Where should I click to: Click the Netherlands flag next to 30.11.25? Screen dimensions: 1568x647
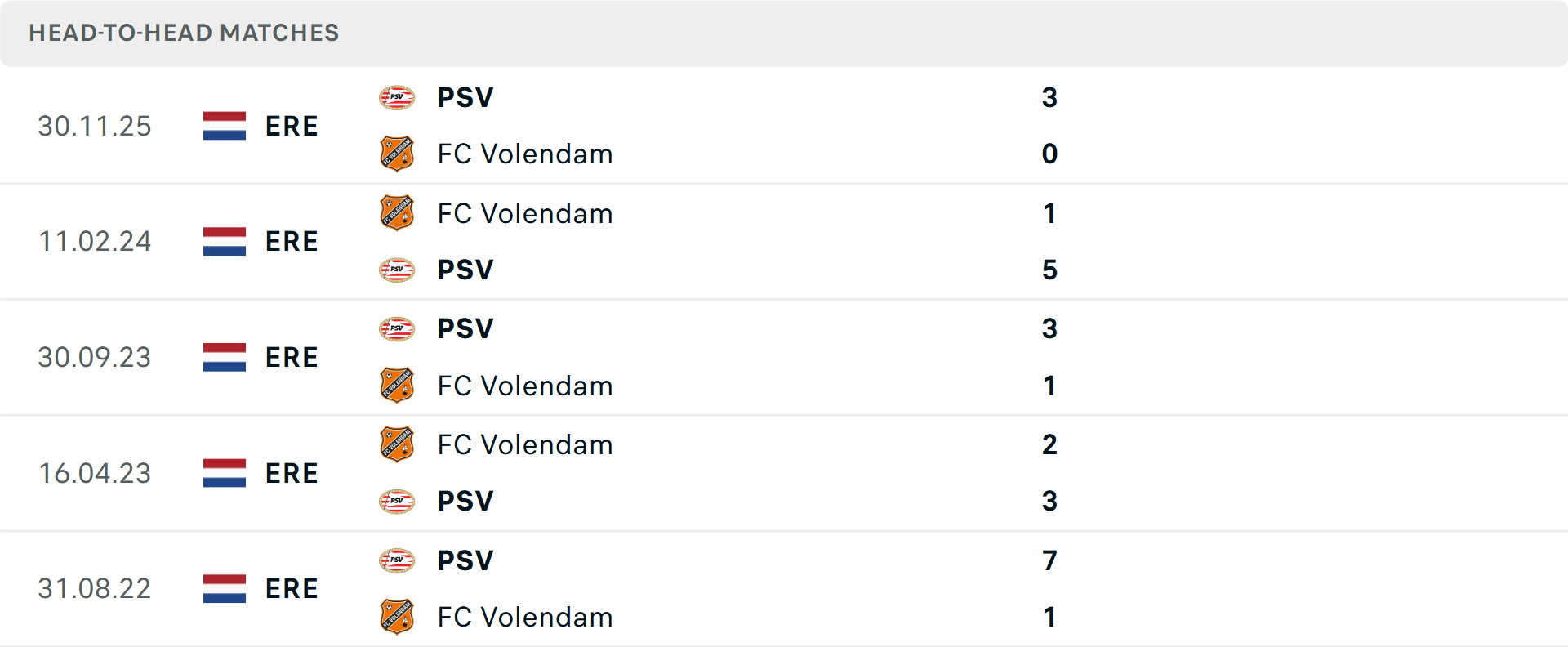224,126
